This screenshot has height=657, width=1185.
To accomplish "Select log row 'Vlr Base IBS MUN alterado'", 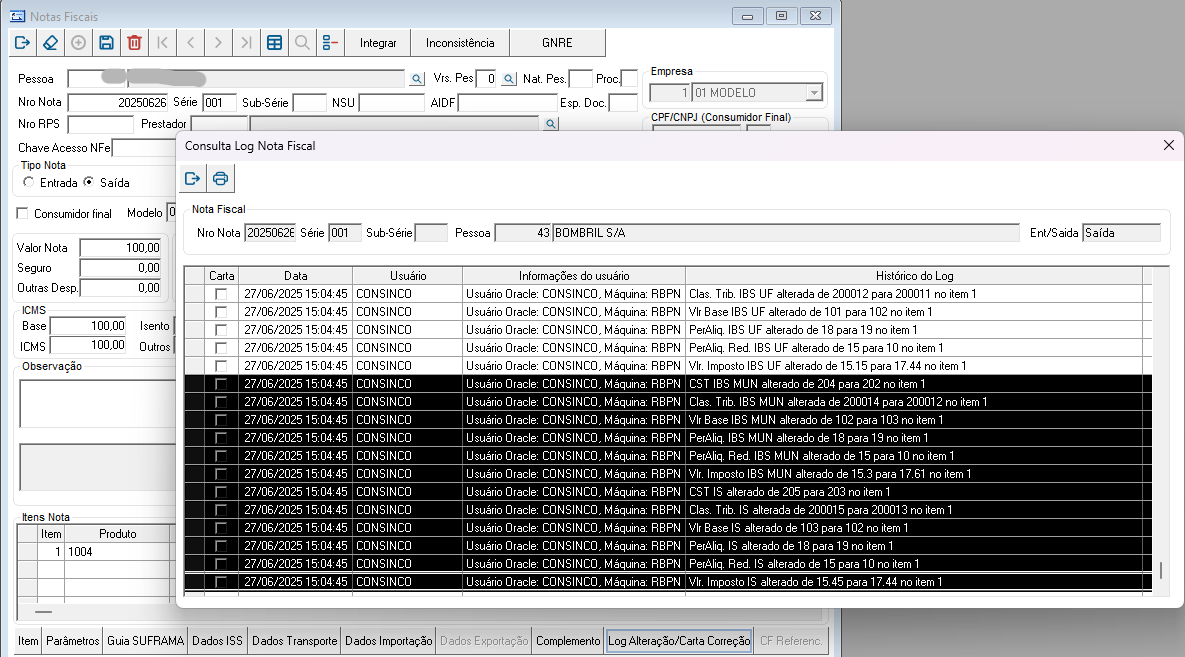I will 668,420.
